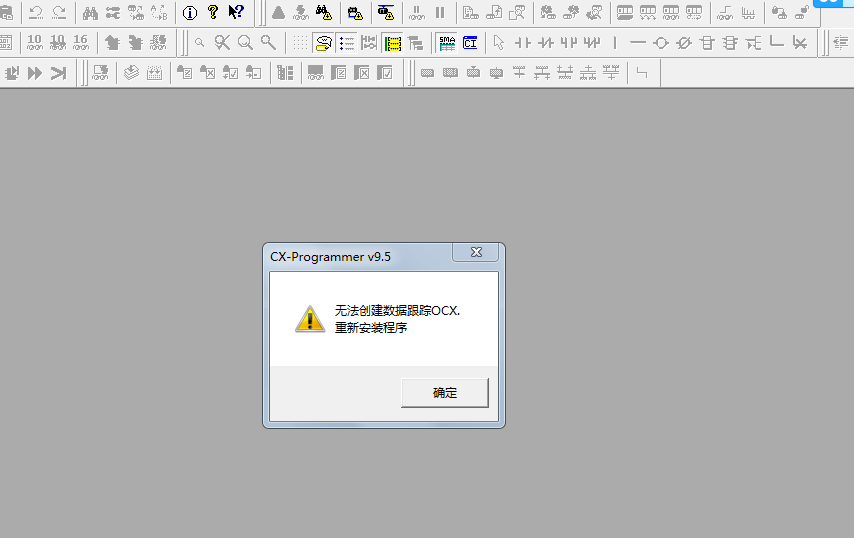Click the Redo arrow icon

tap(59, 13)
